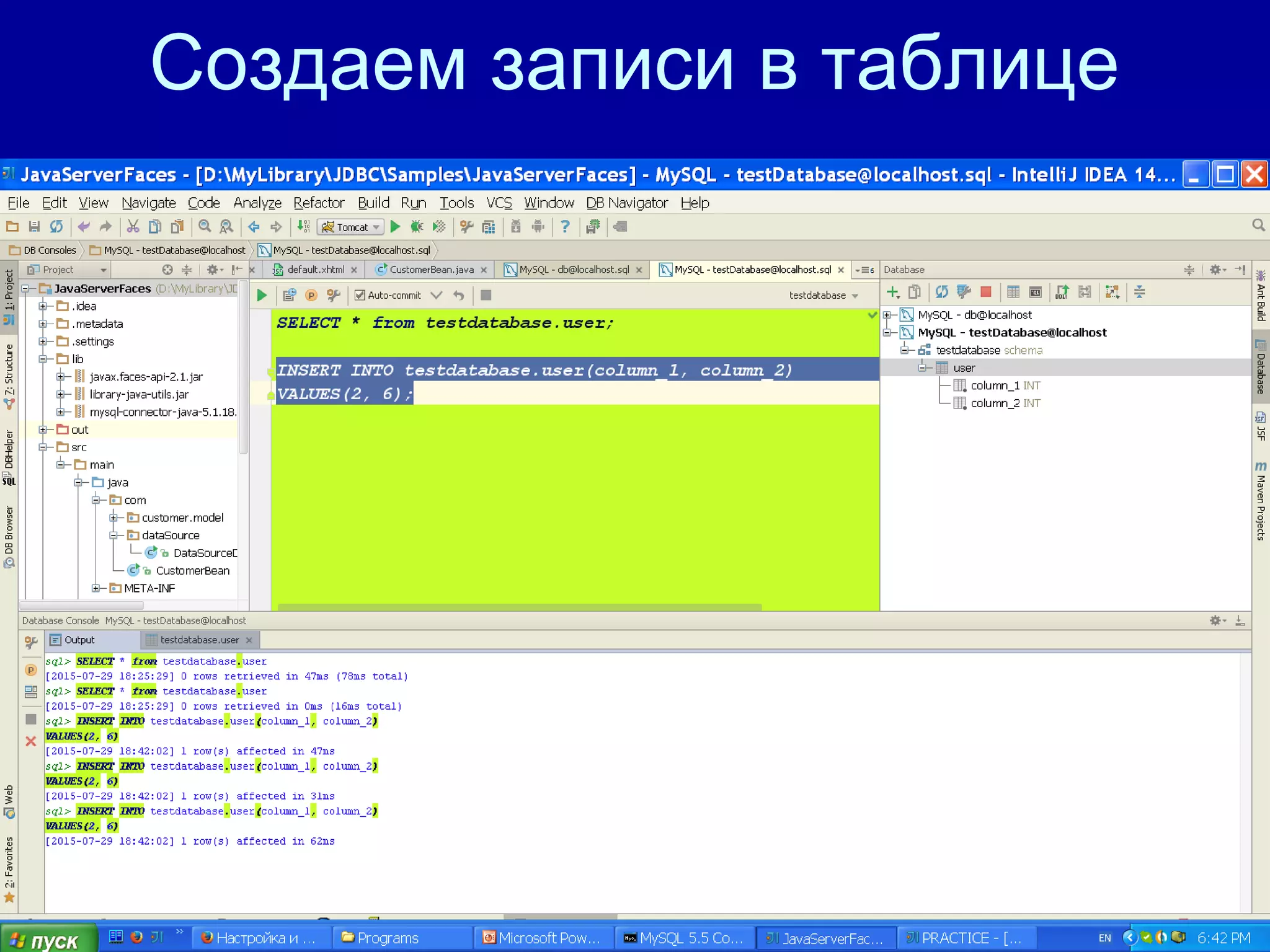Viewport: 1270px width, 952px height.
Task: Select mysql-connector-java jar in project tree
Action: click(x=156, y=412)
